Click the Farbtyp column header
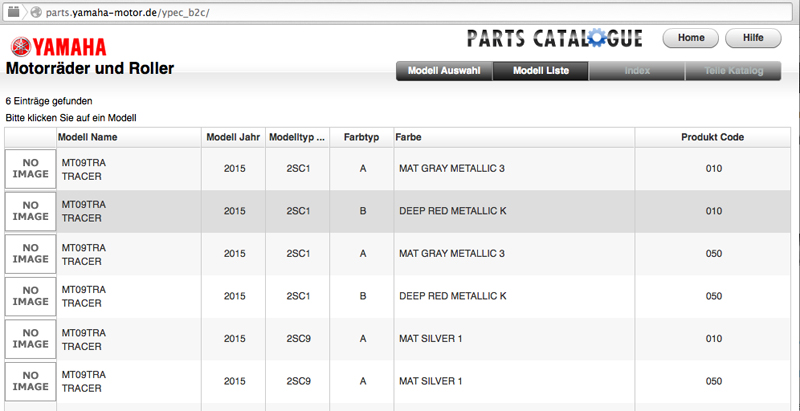 pyautogui.click(x=361, y=137)
